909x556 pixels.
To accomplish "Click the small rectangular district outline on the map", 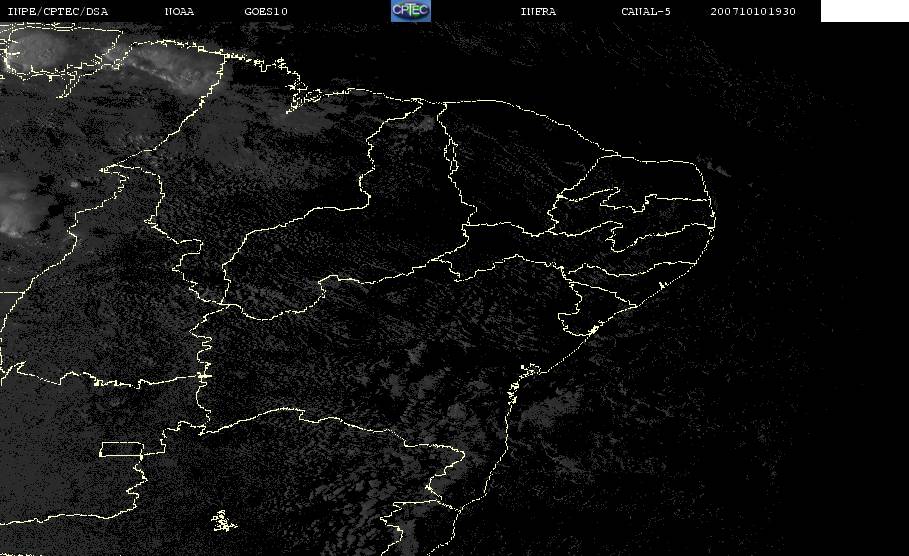I will point(122,449).
